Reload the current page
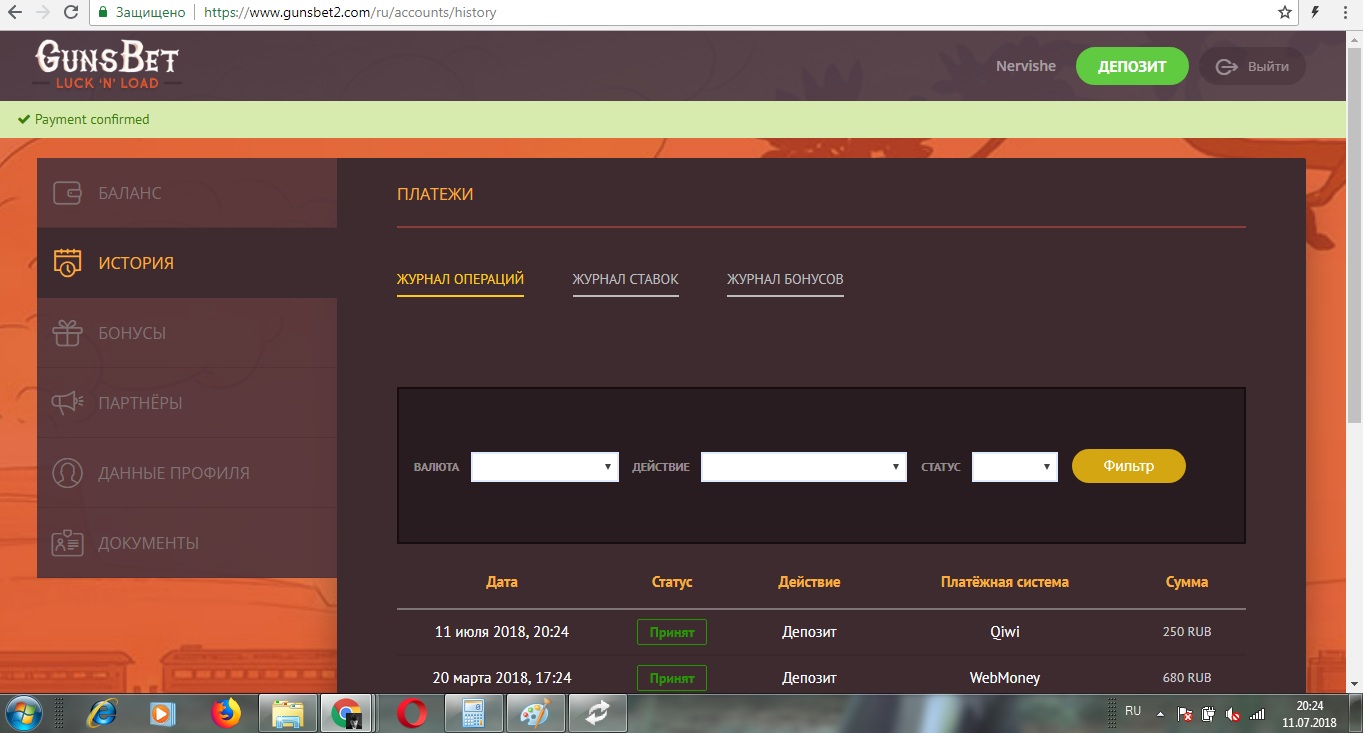 [70, 13]
